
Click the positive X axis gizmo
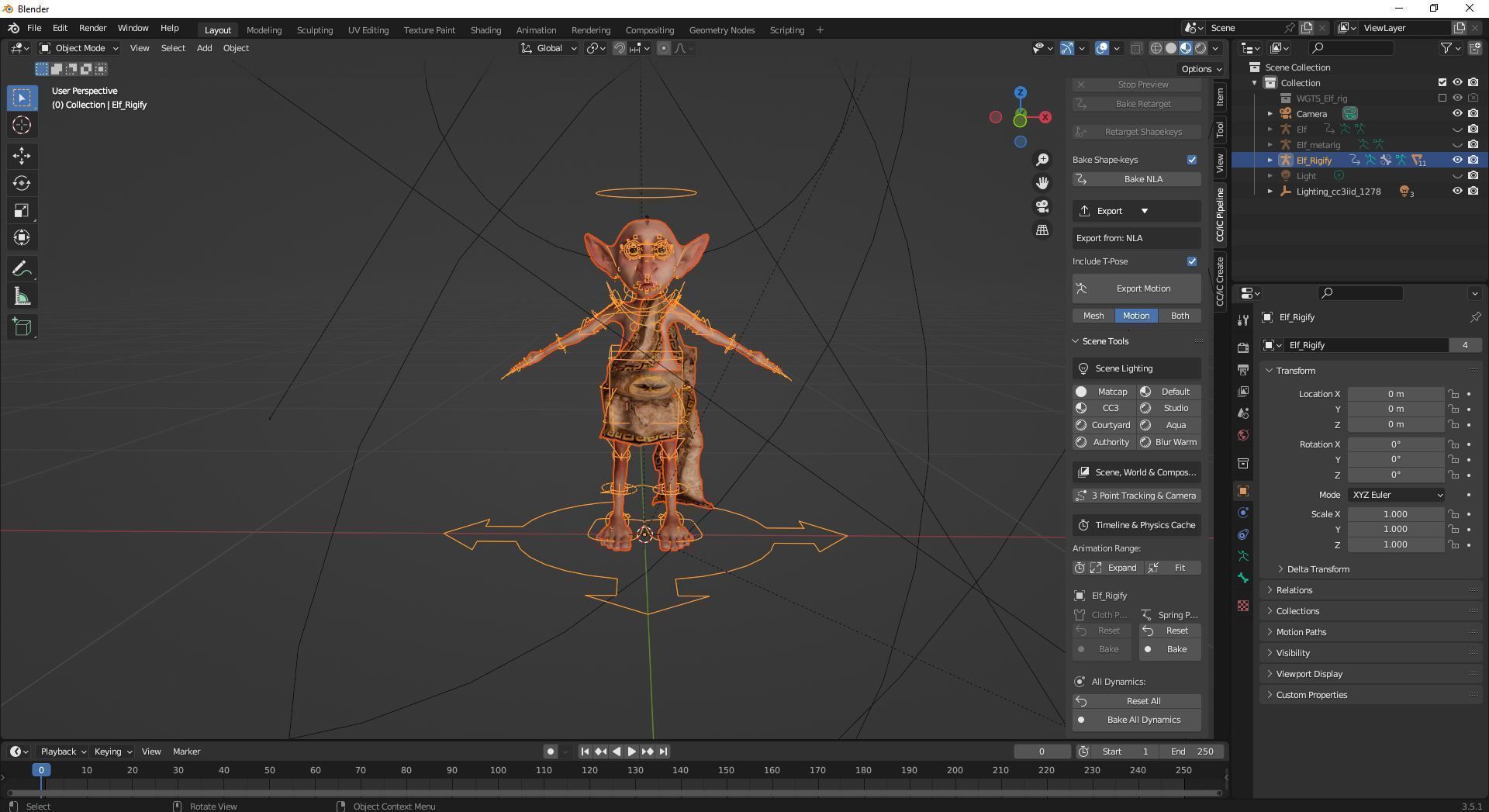1045,117
